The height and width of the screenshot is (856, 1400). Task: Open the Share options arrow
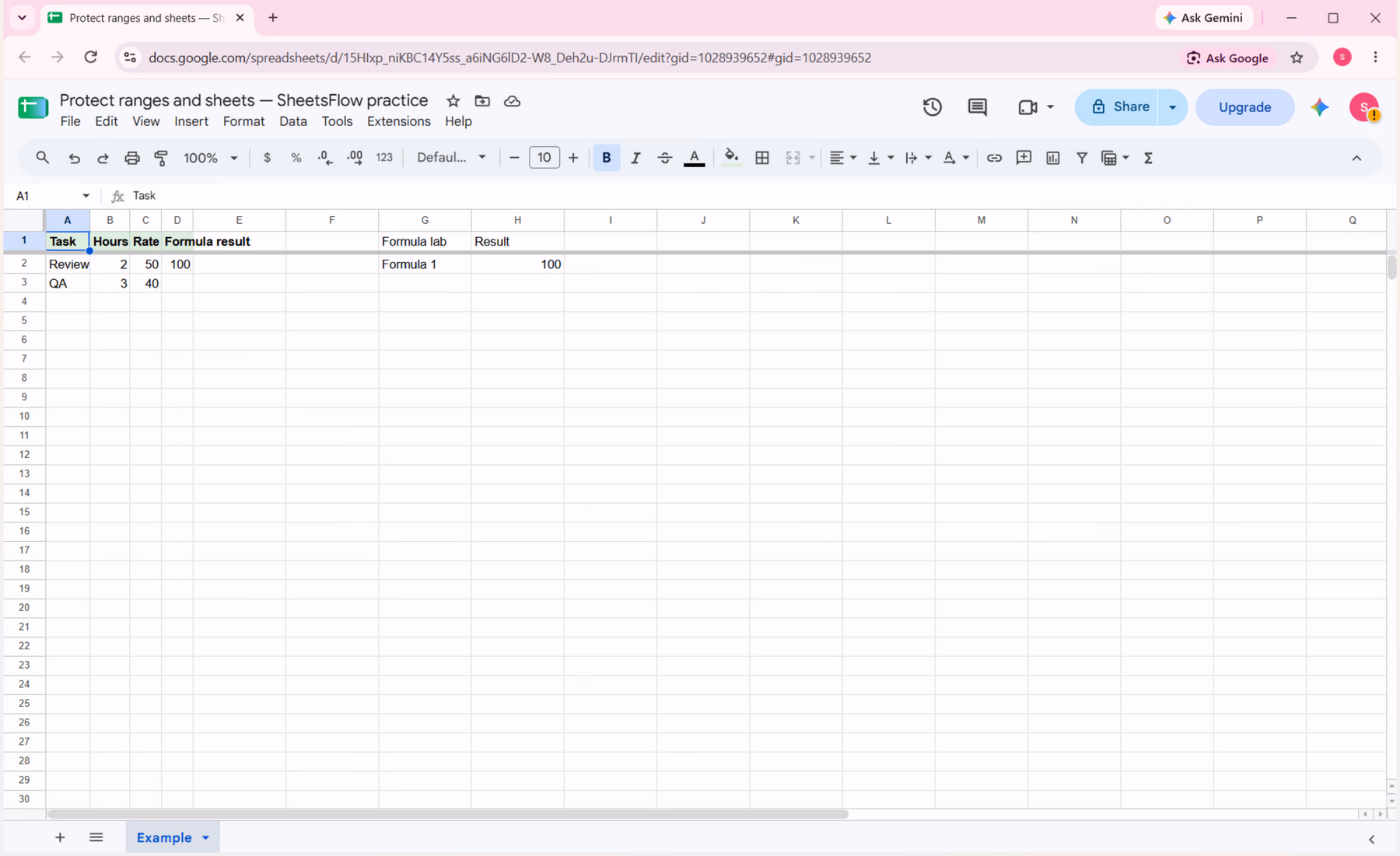(x=1172, y=107)
